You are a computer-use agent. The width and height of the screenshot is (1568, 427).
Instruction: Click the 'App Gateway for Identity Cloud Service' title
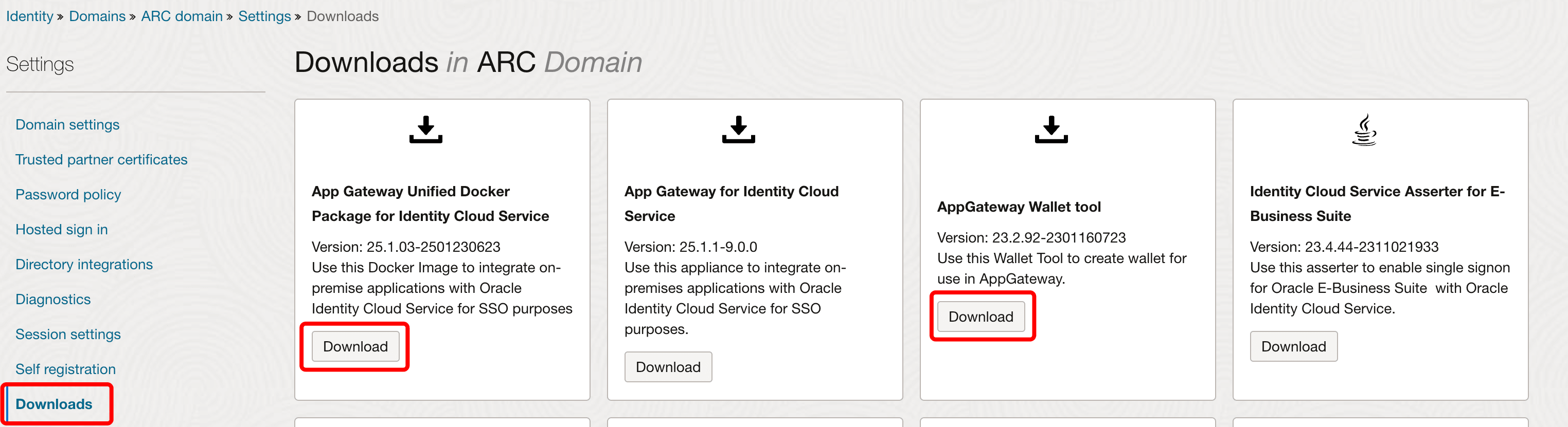(732, 204)
